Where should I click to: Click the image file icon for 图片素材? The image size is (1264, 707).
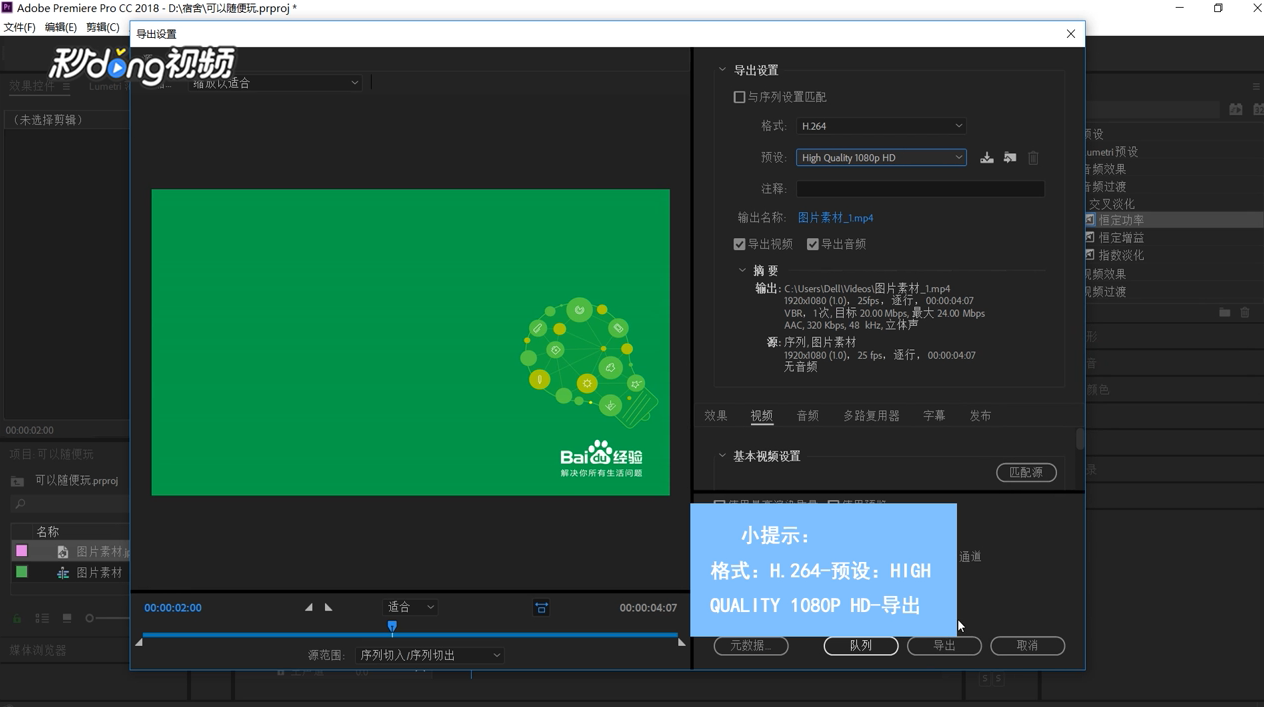click(x=63, y=552)
